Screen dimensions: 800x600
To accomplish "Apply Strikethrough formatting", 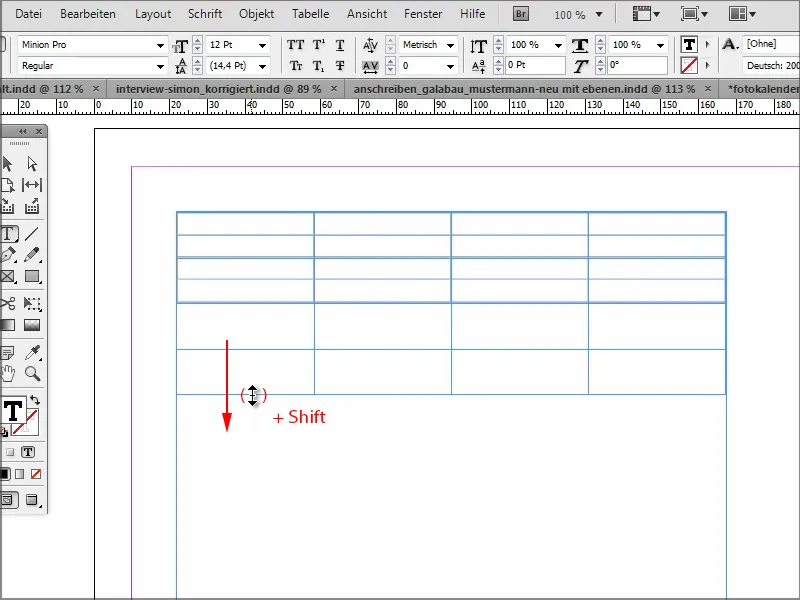I will pos(340,66).
